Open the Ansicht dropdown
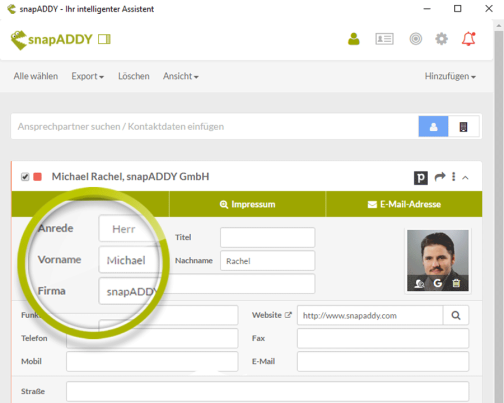Viewport: 504px width, 403px height. [x=181, y=76]
